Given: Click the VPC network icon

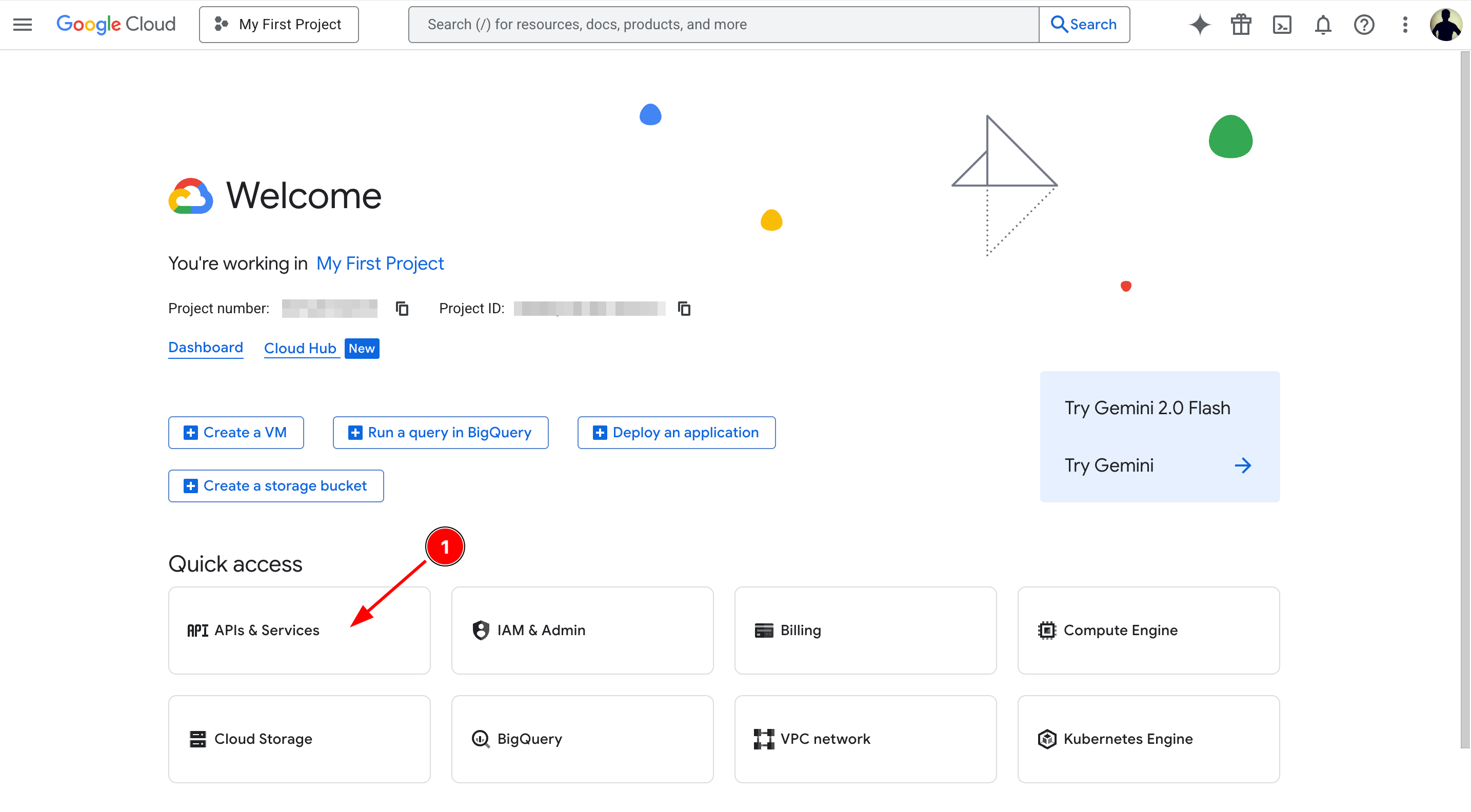Looking at the screenshot, I should [764, 739].
